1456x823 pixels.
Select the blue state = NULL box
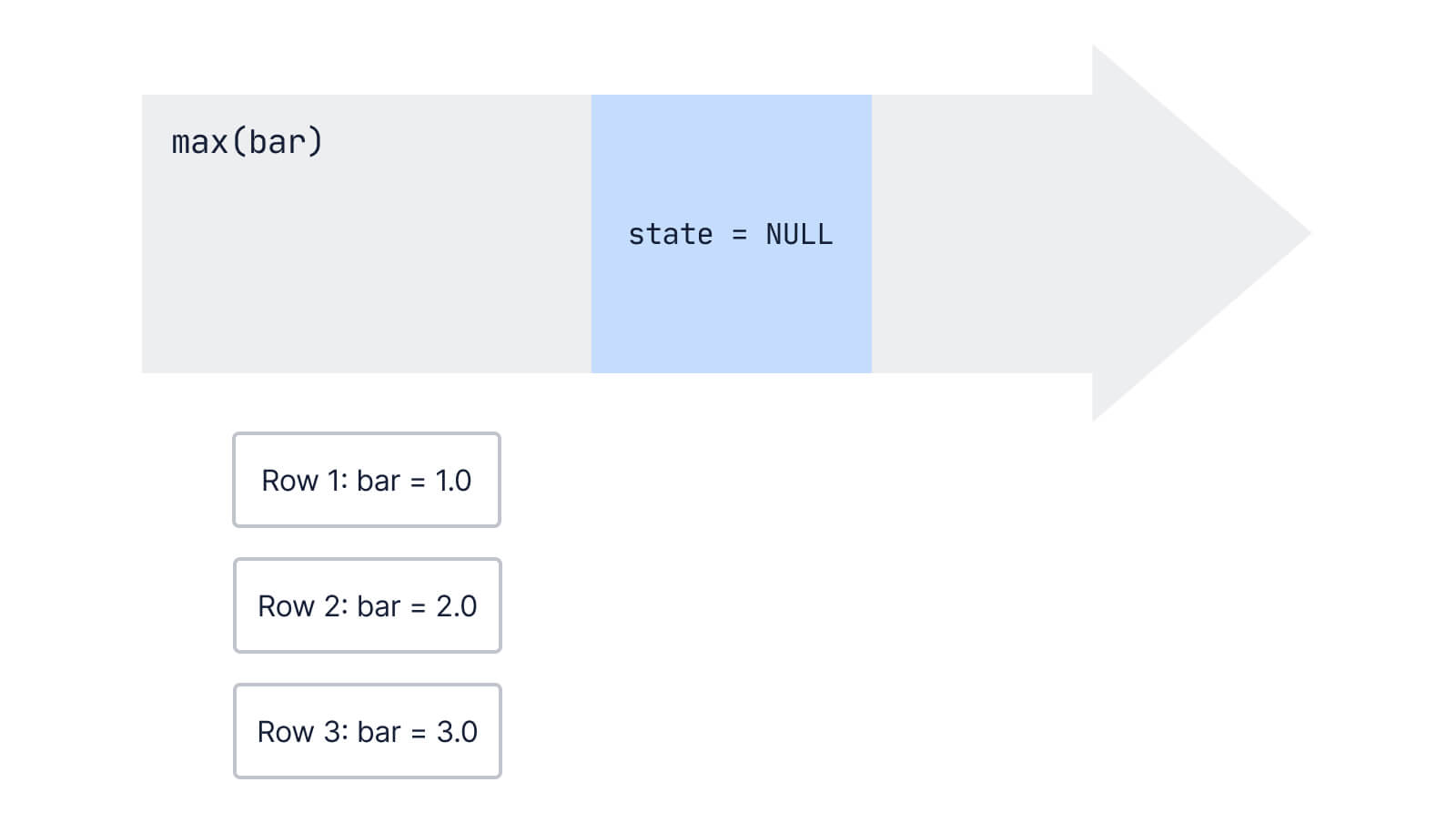(x=731, y=300)
